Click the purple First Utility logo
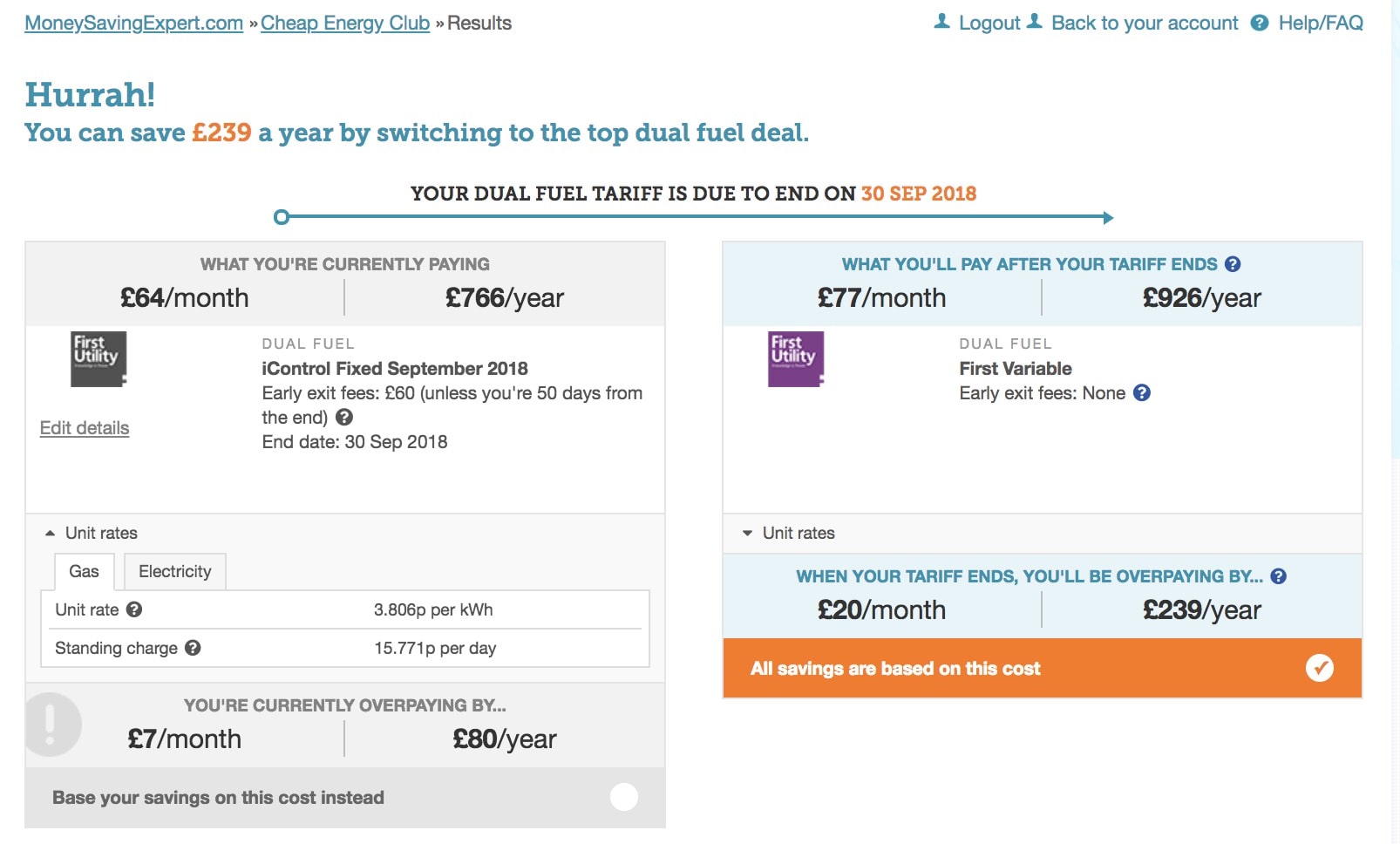 (795, 358)
